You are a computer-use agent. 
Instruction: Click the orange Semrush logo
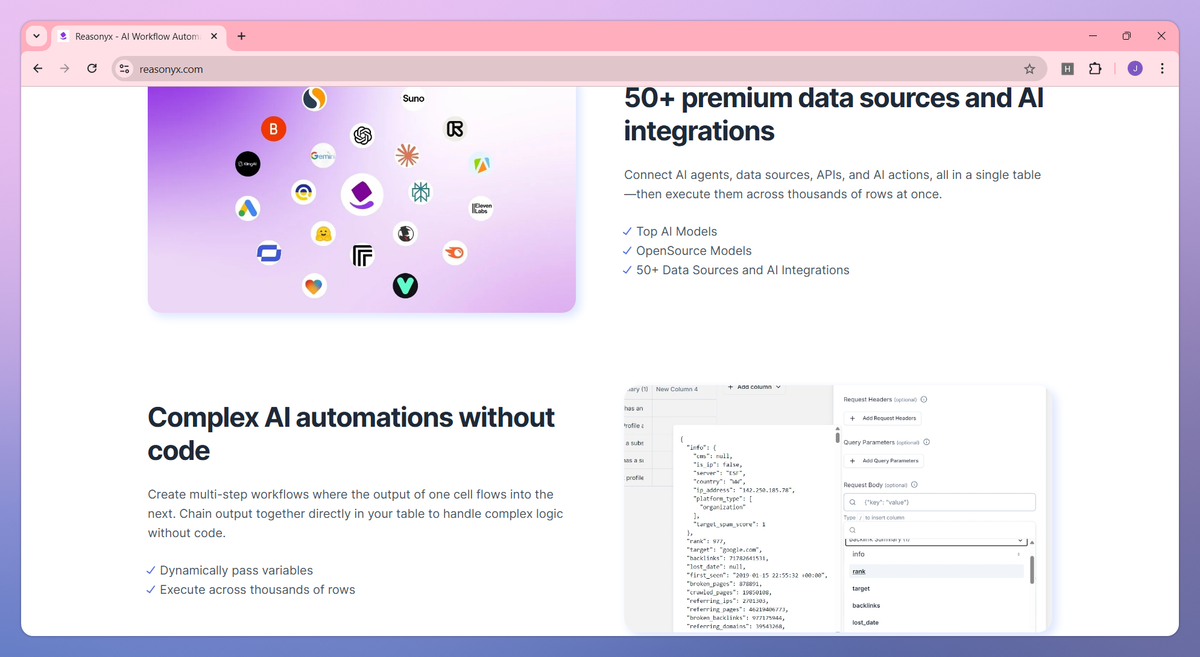(x=455, y=253)
